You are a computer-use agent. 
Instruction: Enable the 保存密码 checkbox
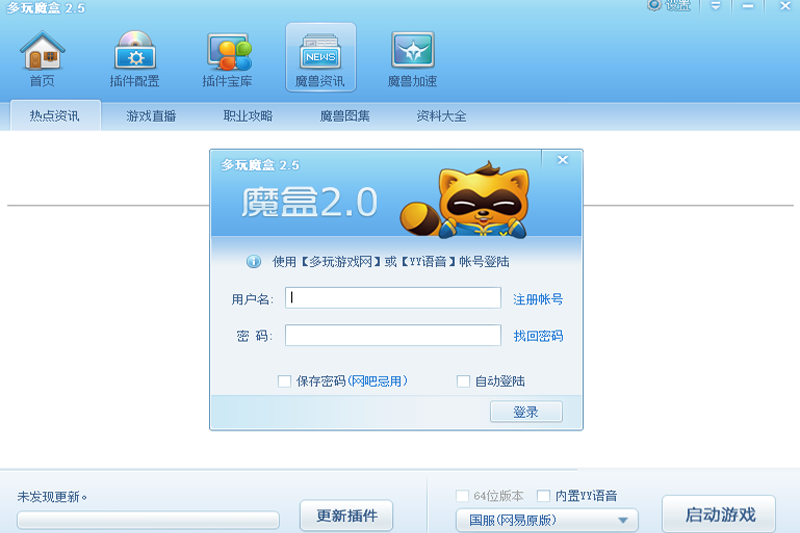coord(284,381)
